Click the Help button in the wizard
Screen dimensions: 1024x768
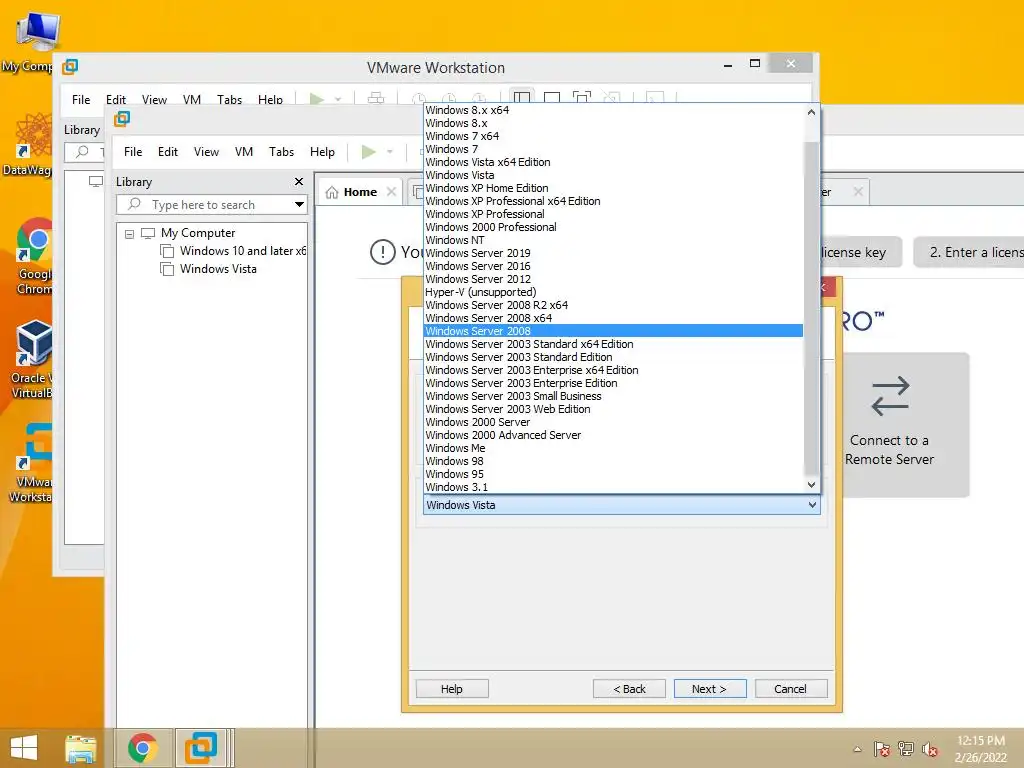[x=452, y=689]
